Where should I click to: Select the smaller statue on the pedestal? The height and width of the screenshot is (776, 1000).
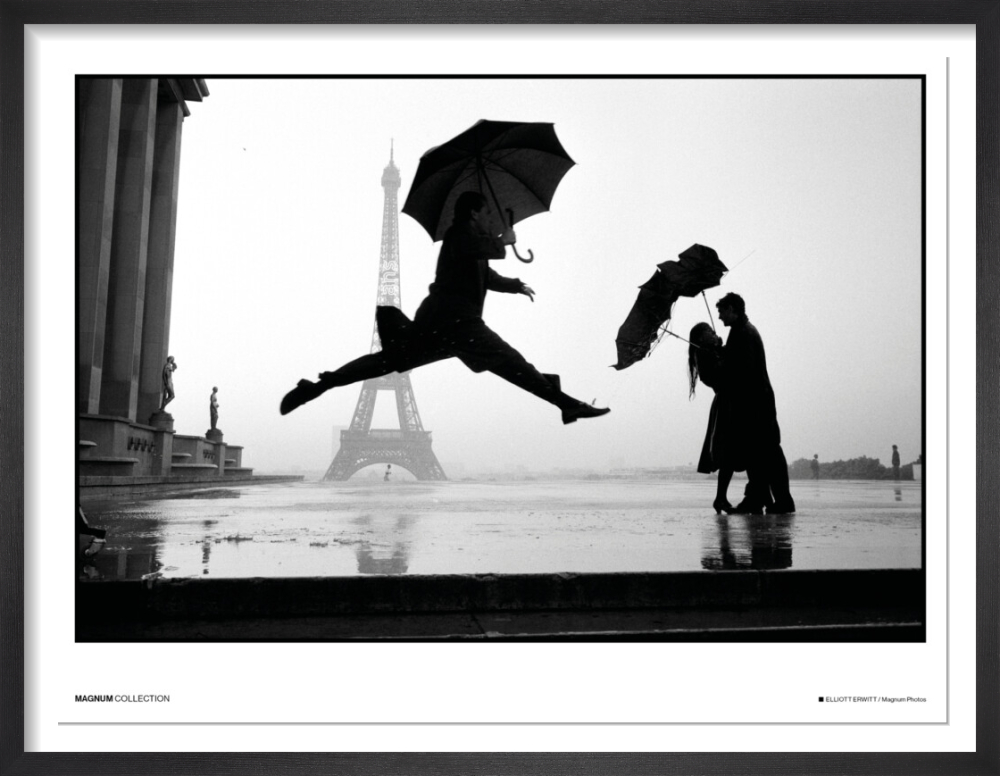(214, 409)
